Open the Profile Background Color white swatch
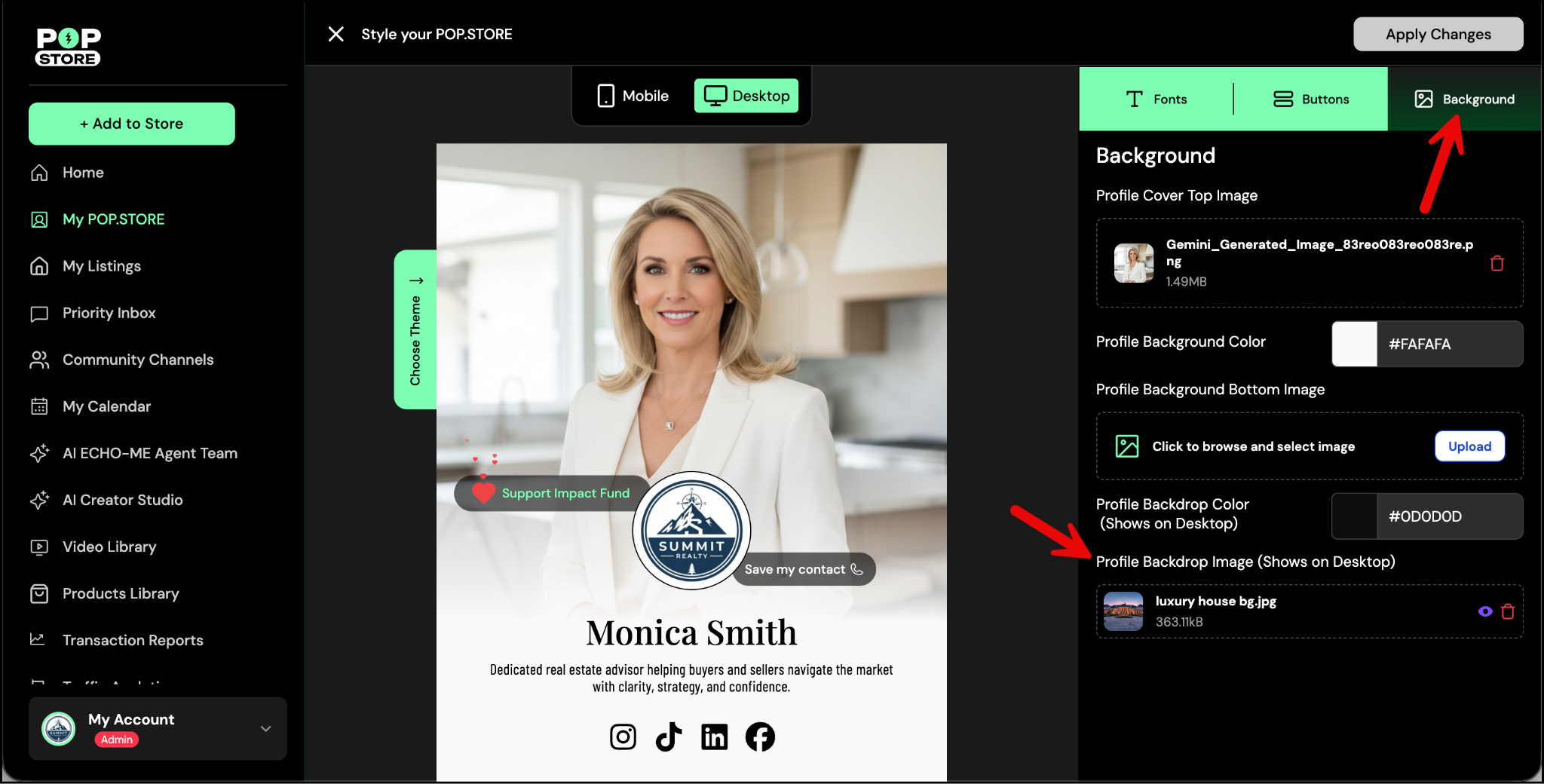 [x=1355, y=344]
